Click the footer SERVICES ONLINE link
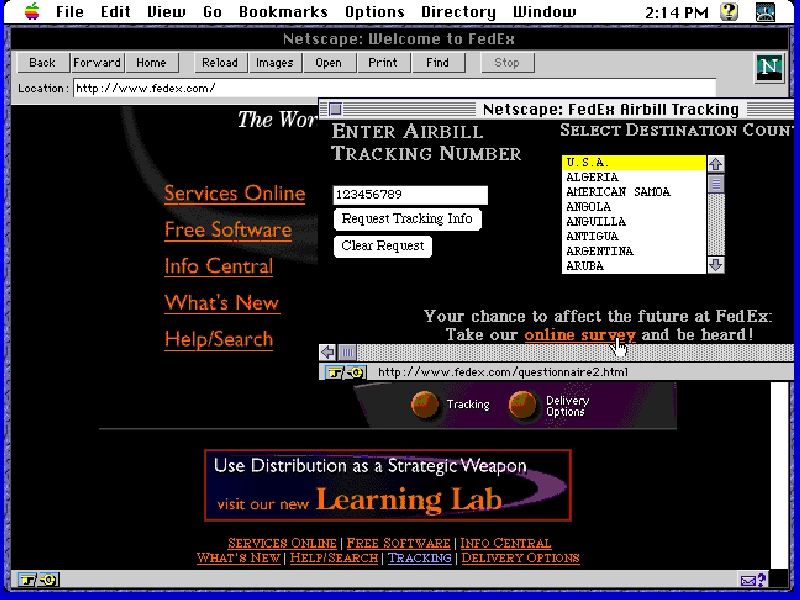 (x=282, y=543)
